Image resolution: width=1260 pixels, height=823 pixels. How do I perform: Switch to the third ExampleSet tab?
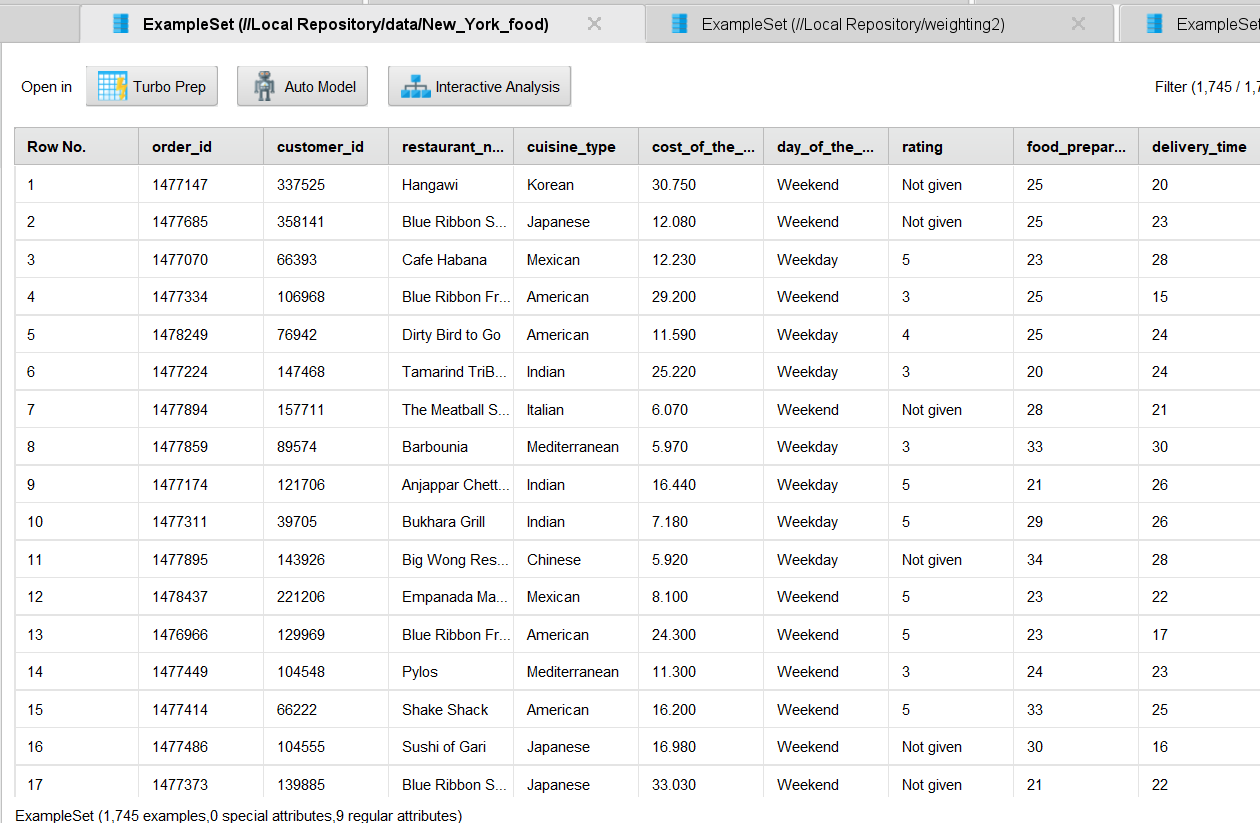point(1190,24)
